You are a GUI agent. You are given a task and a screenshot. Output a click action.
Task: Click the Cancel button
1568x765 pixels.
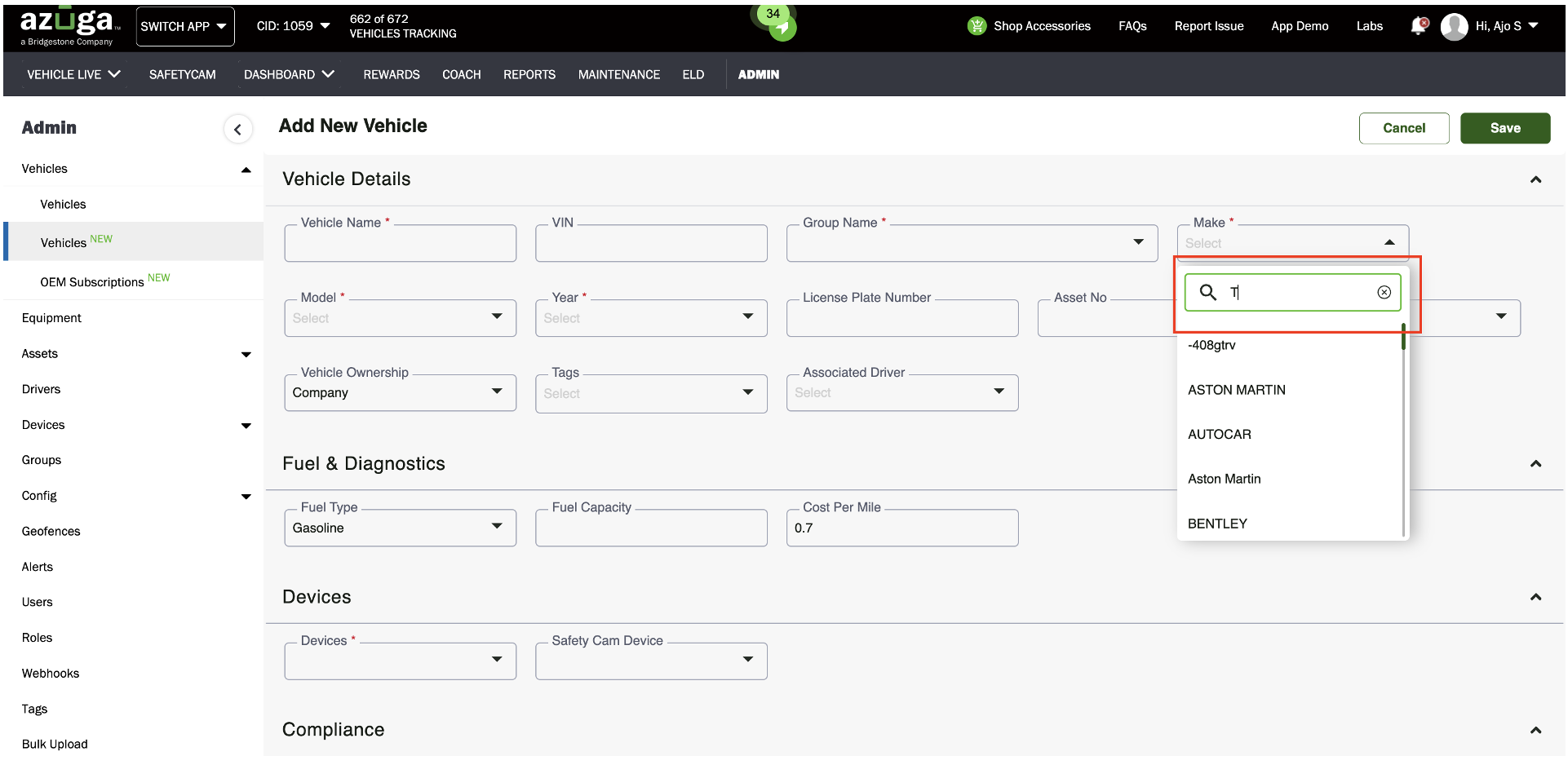point(1404,128)
